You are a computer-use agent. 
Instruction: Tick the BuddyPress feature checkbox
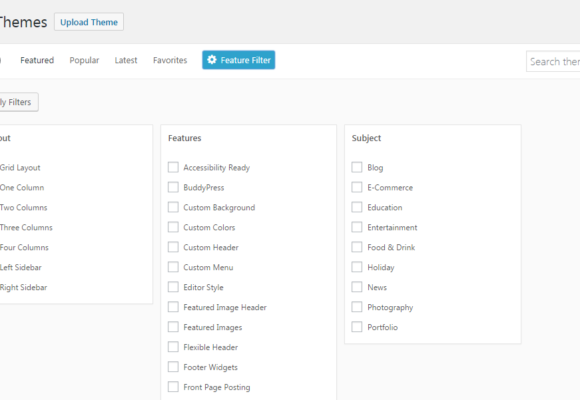173,187
